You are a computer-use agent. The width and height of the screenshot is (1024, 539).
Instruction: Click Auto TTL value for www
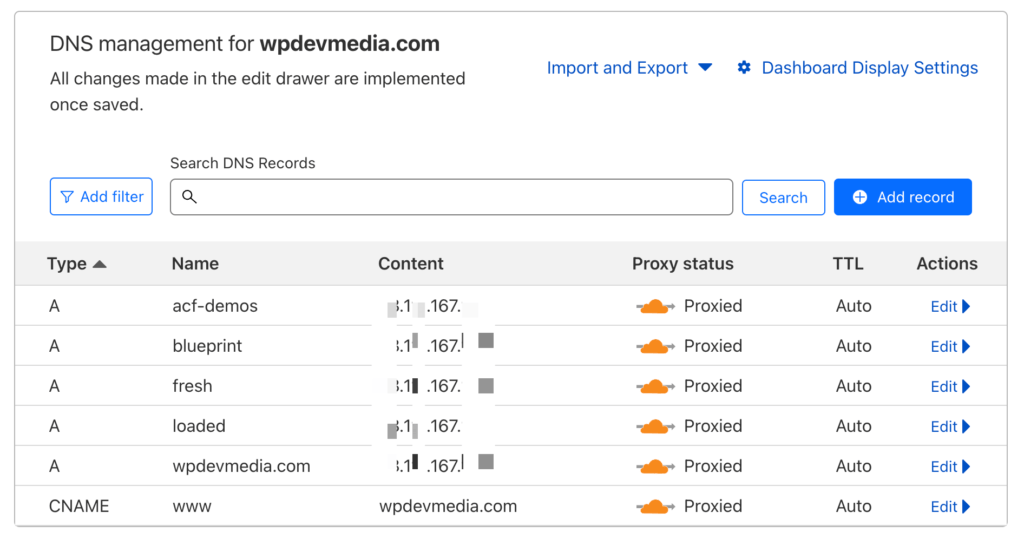854,506
